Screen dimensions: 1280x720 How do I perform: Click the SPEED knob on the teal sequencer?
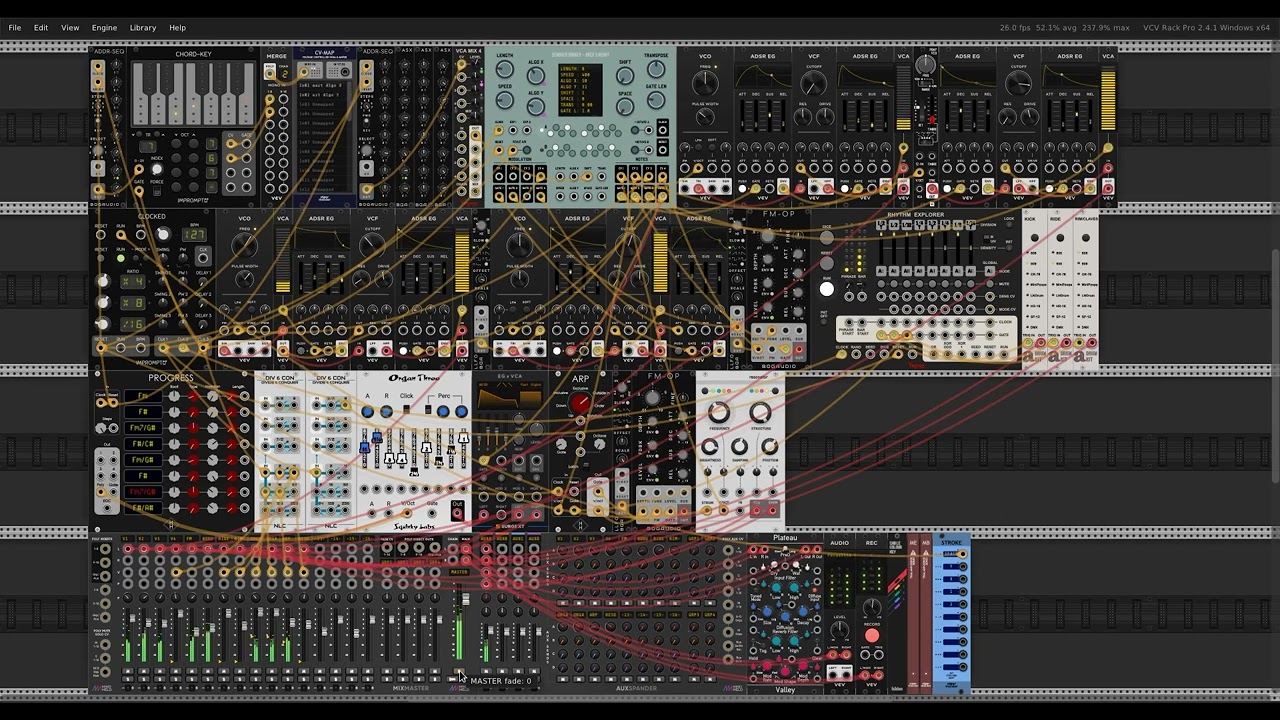[x=505, y=100]
